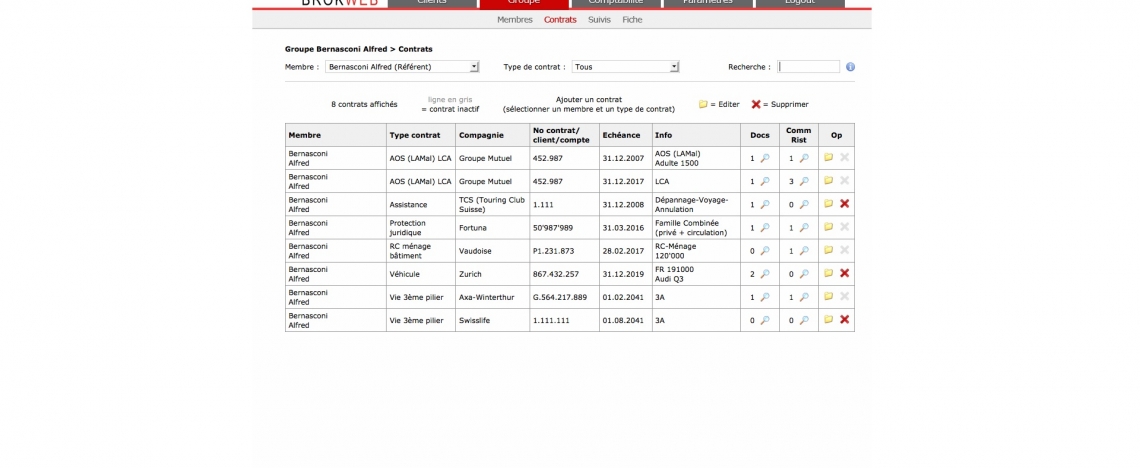View docs of TCS Assistance contract

(765, 204)
